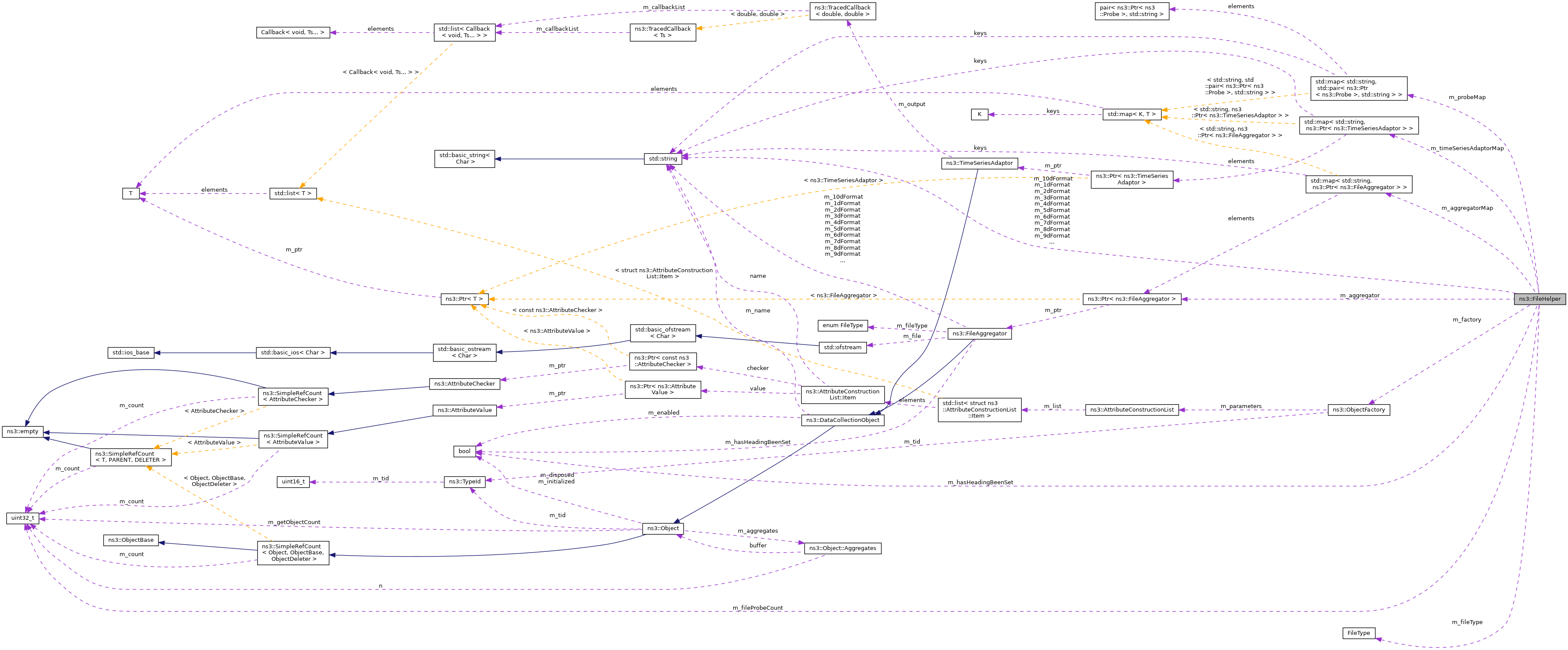This screenshot has width=1568, height=650.
Task: Open the ns3::Ptr< const ns3::AttributeChecker > node
Action: click(x=663, y=361)
